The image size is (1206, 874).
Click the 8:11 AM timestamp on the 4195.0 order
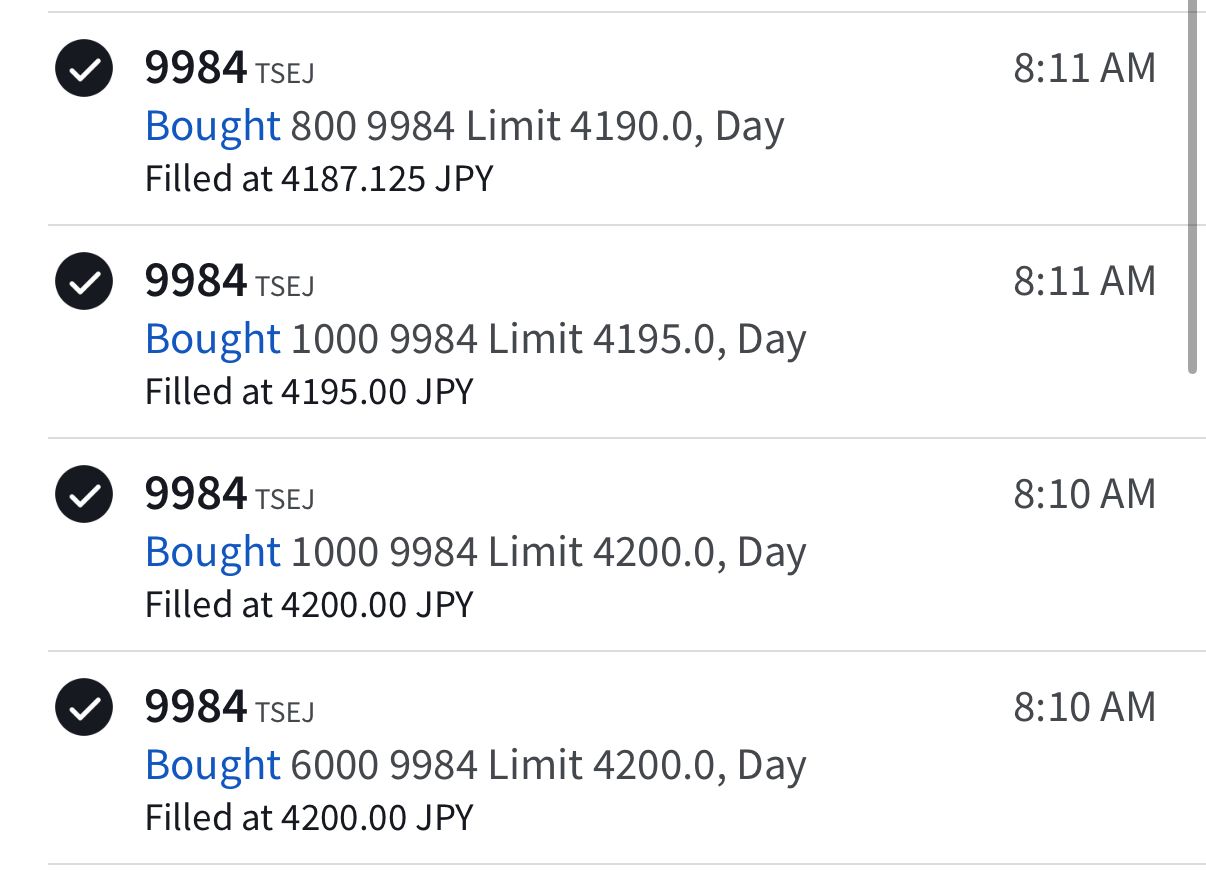tap(1084, 281)
